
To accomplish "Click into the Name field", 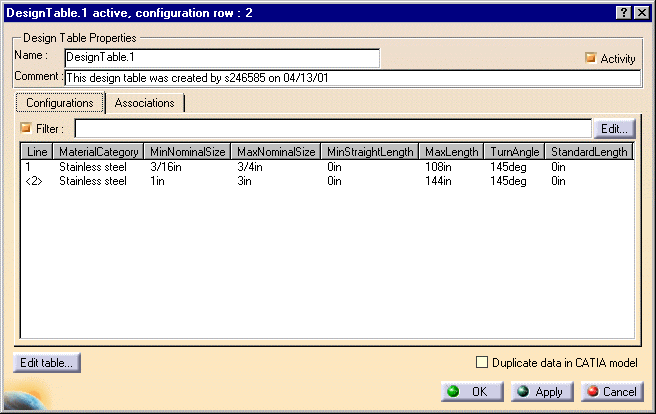I will 222,58.
